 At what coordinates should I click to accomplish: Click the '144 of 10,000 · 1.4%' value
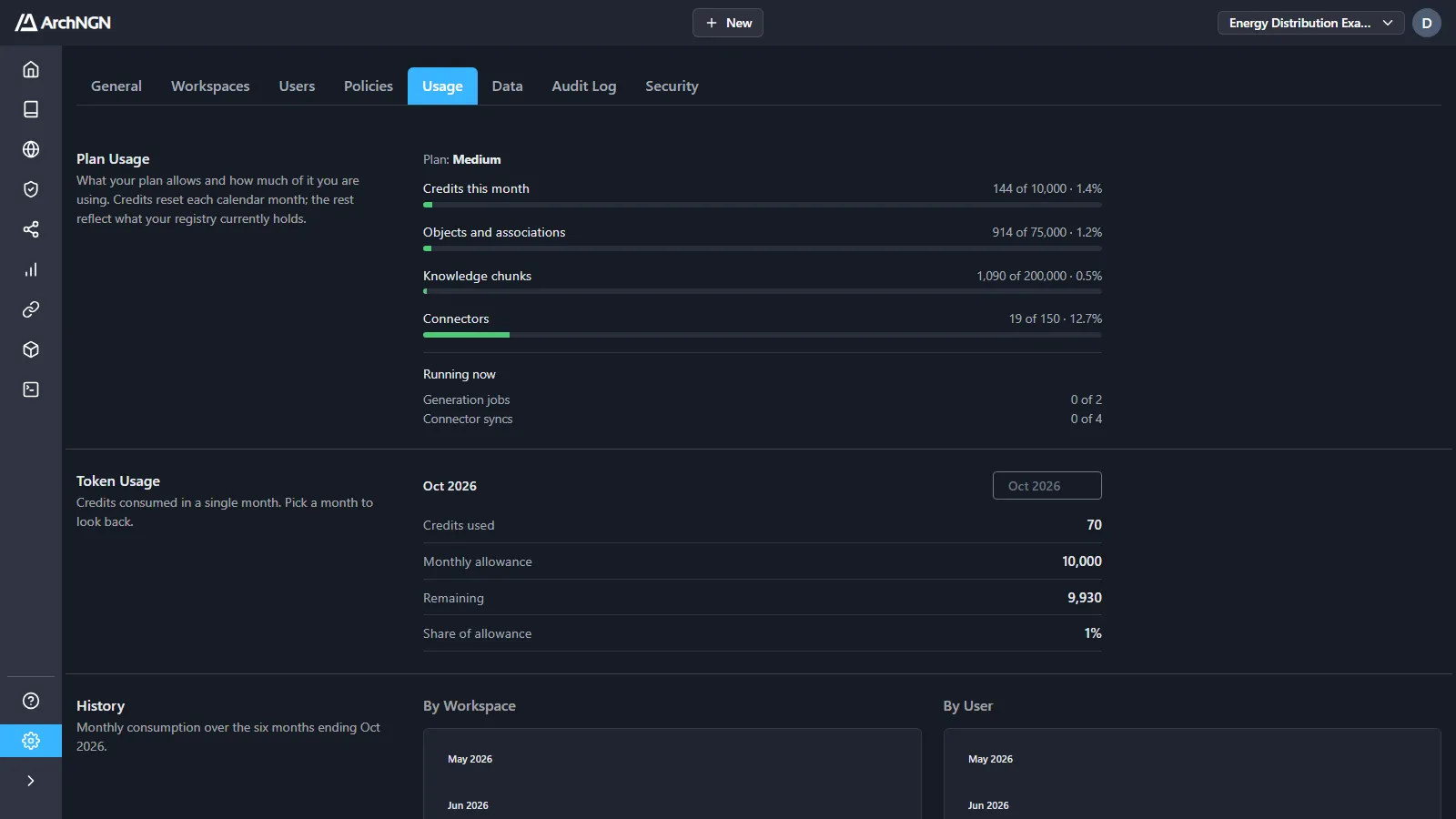[x=1047, y=188]
